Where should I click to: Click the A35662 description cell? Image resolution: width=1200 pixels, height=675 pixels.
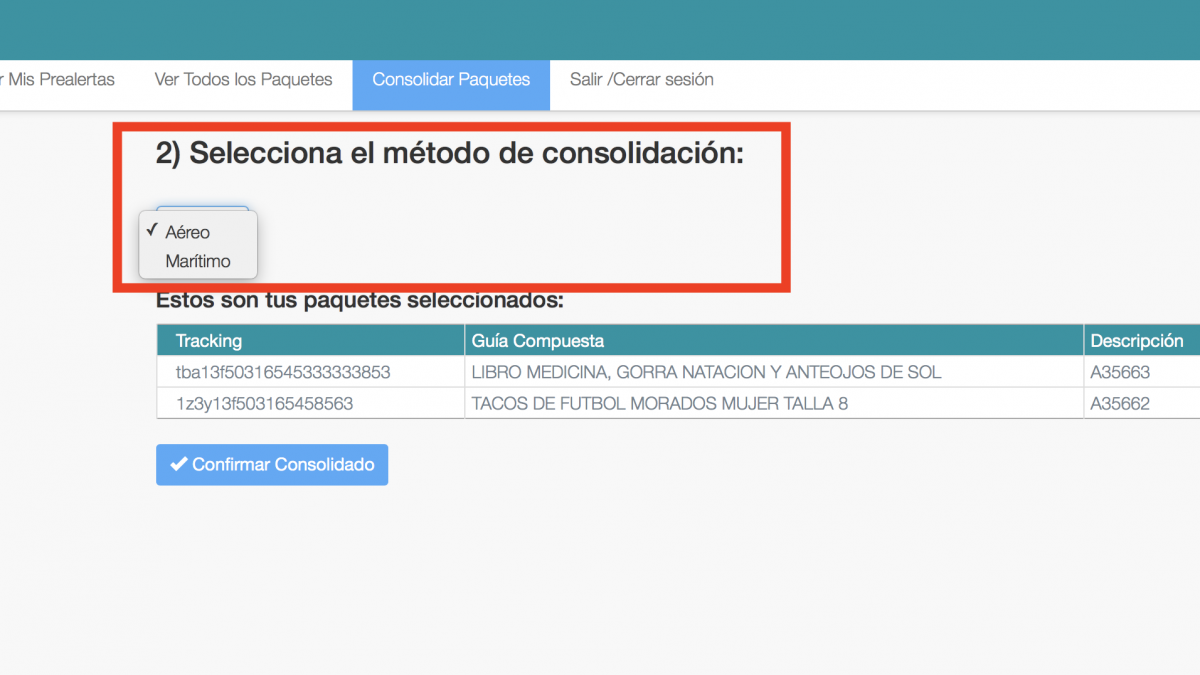[1142, 404]
